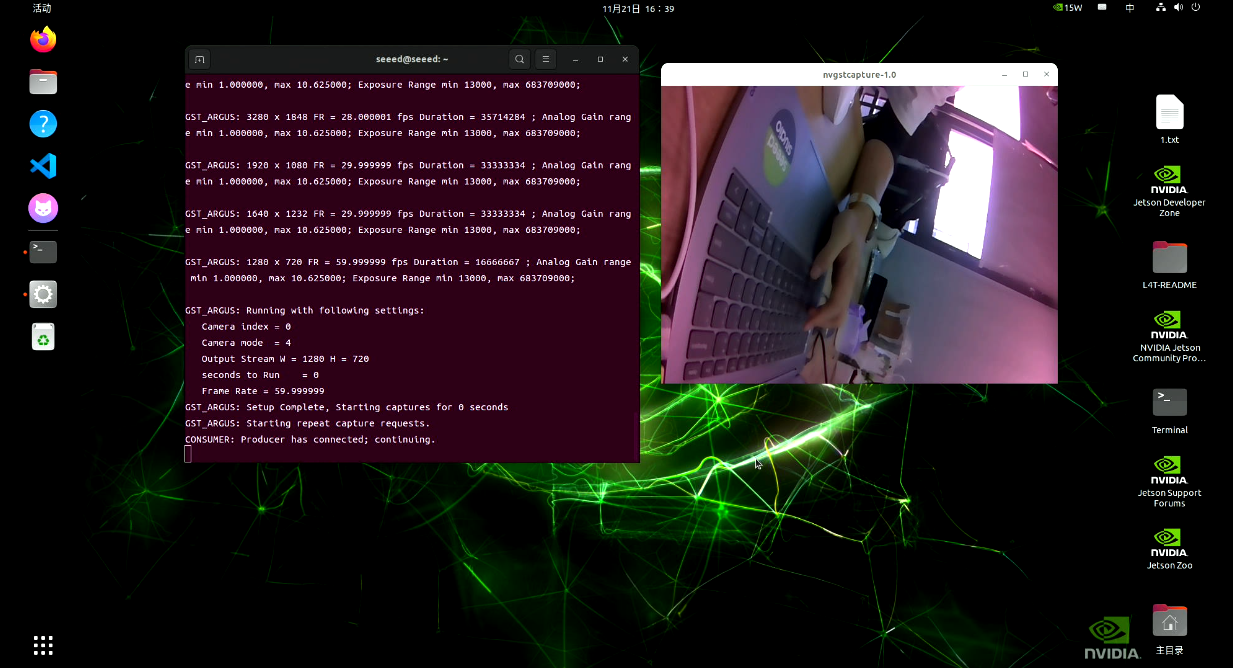Click the nvgstcapture camera preview

click(859, 234)
